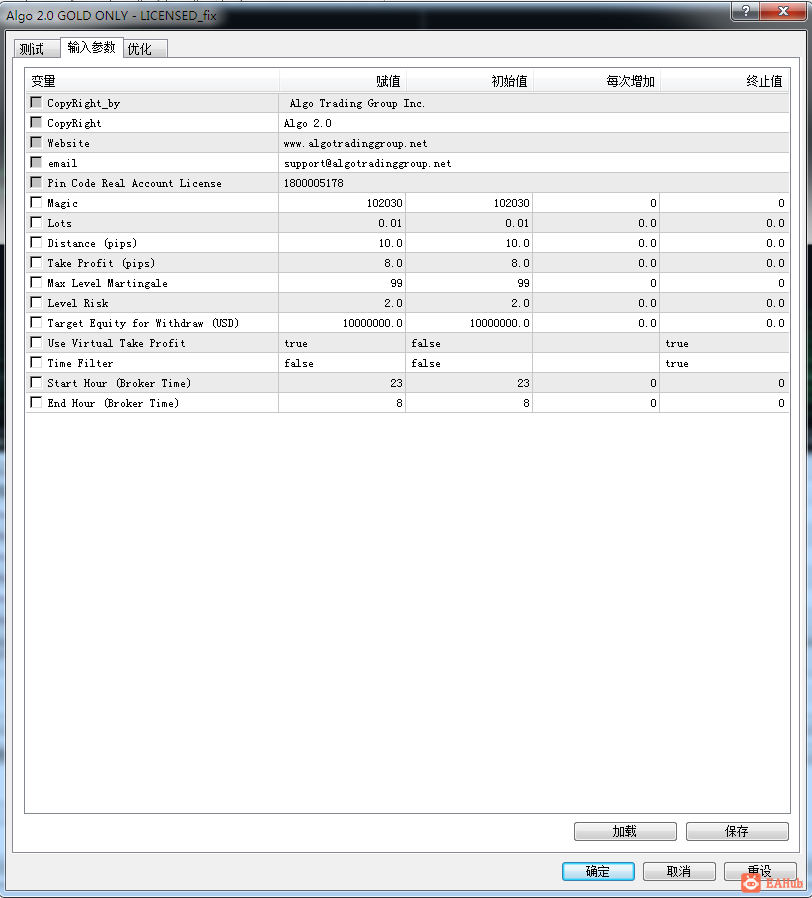The image size is (812, 898).
Task: Select Start Hour 赋值 value 23
Action: 342,383
